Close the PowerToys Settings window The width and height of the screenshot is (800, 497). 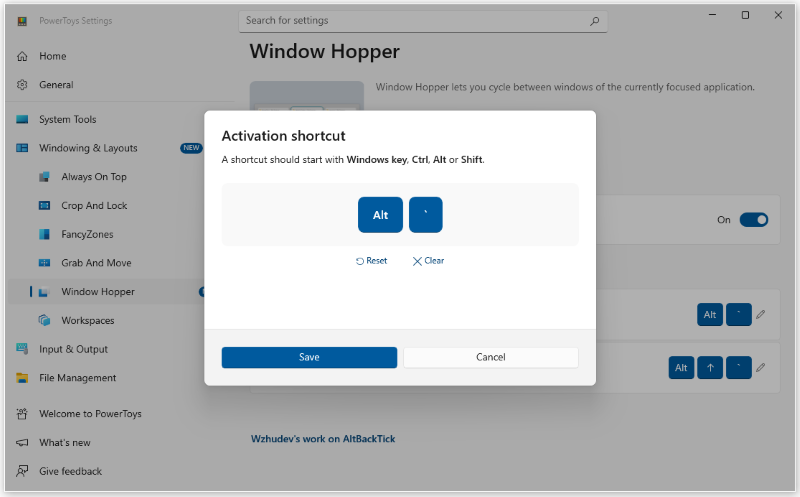(x=778, y=15)
